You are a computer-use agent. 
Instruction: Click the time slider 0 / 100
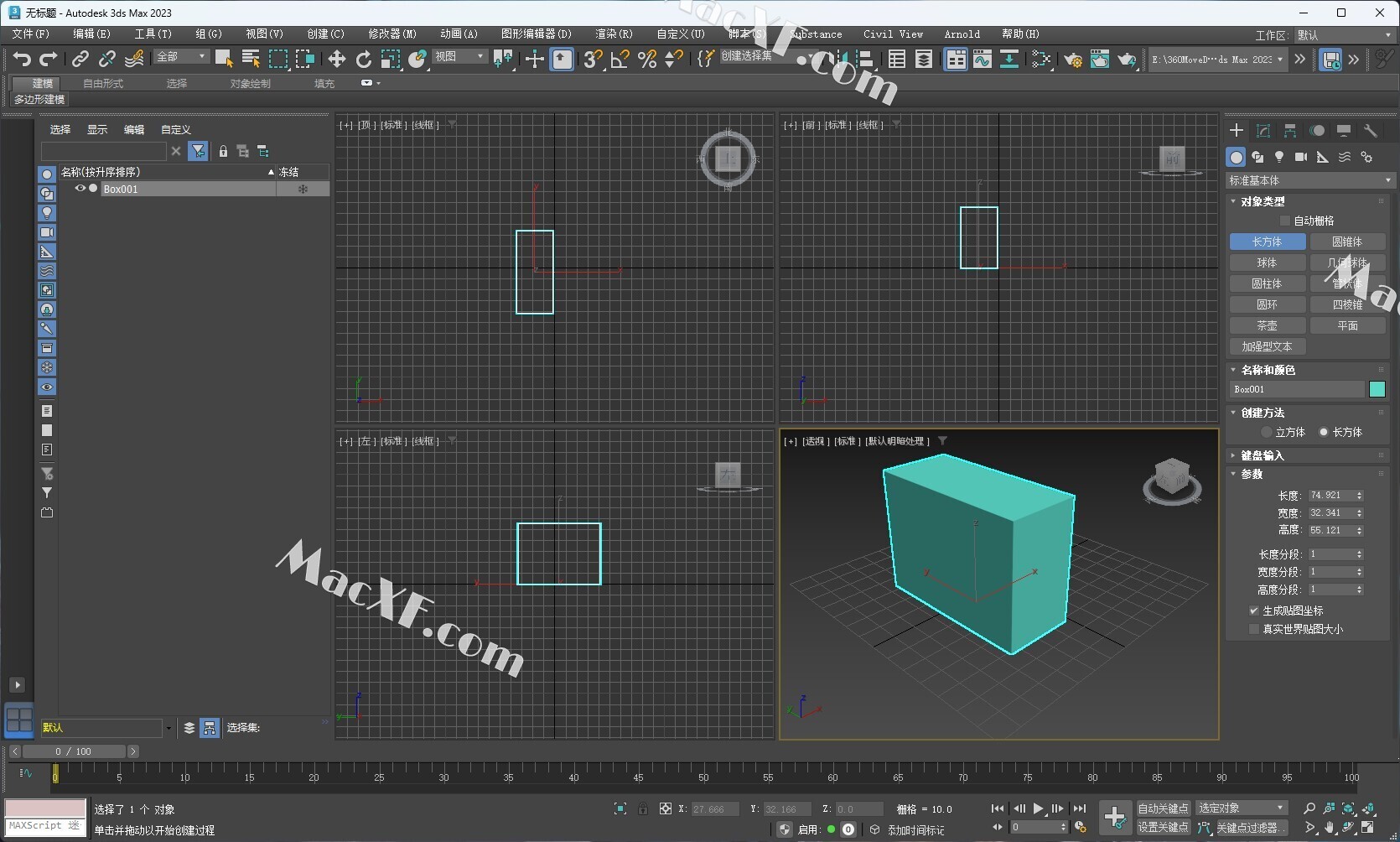[74, 751]
